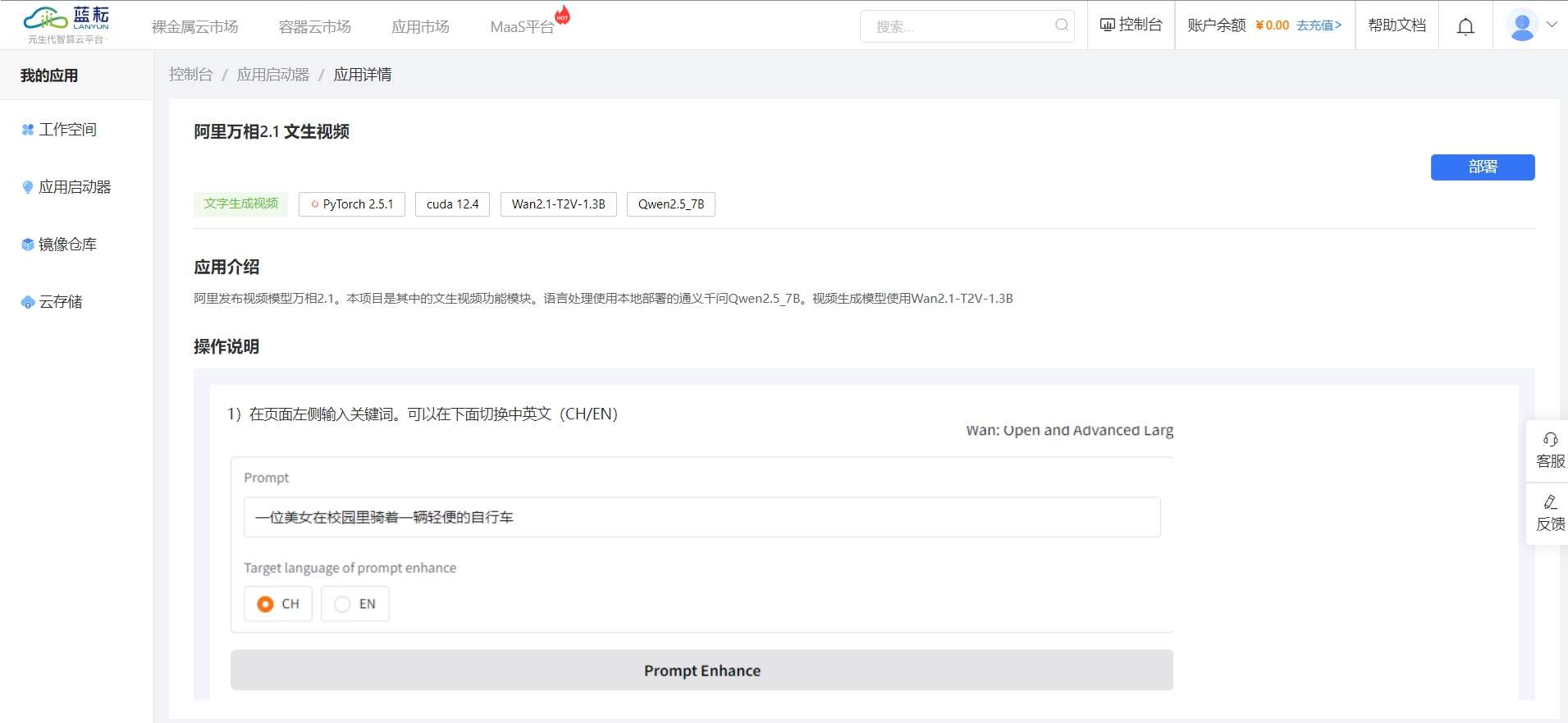This screenshot has height=723, width=1568.
Task: Click the PyTorch 2.5.1 tag
Action: point(352,204)
